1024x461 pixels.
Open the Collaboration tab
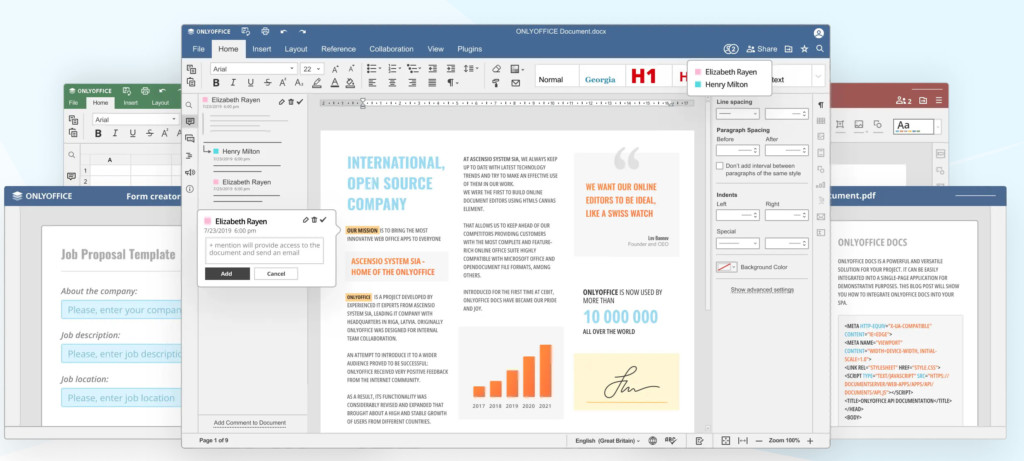[x=391, y=48]
